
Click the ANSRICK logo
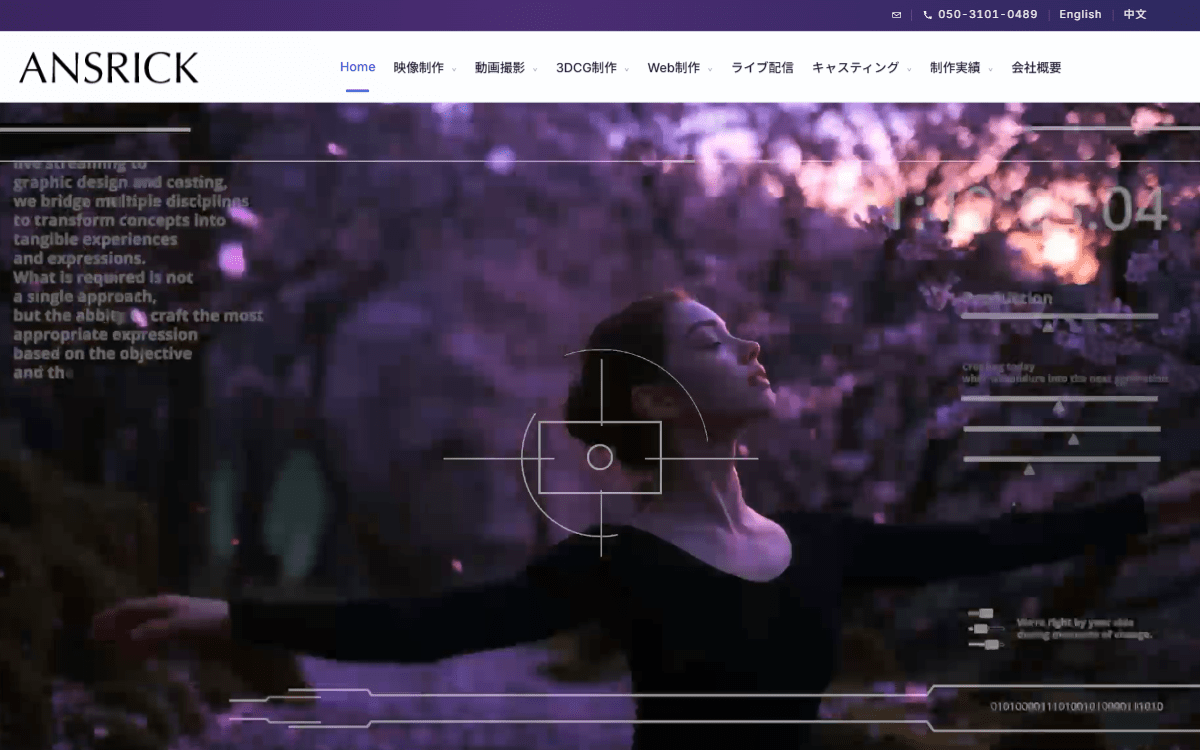[109, 68]
